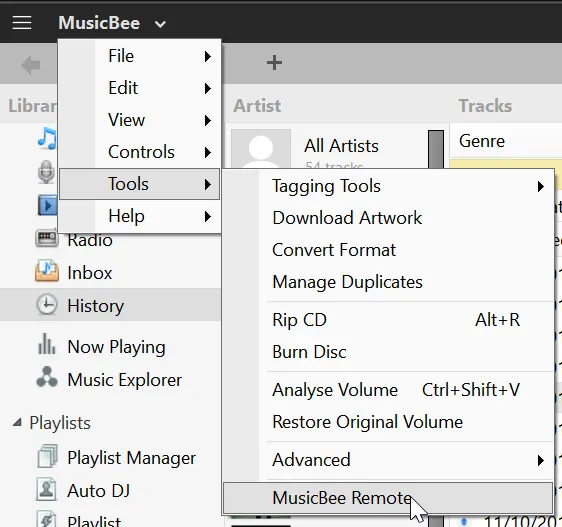Viewport: 562px width, 527px height.
Task: Open the View submenu
Action: [x=139, y=120]
